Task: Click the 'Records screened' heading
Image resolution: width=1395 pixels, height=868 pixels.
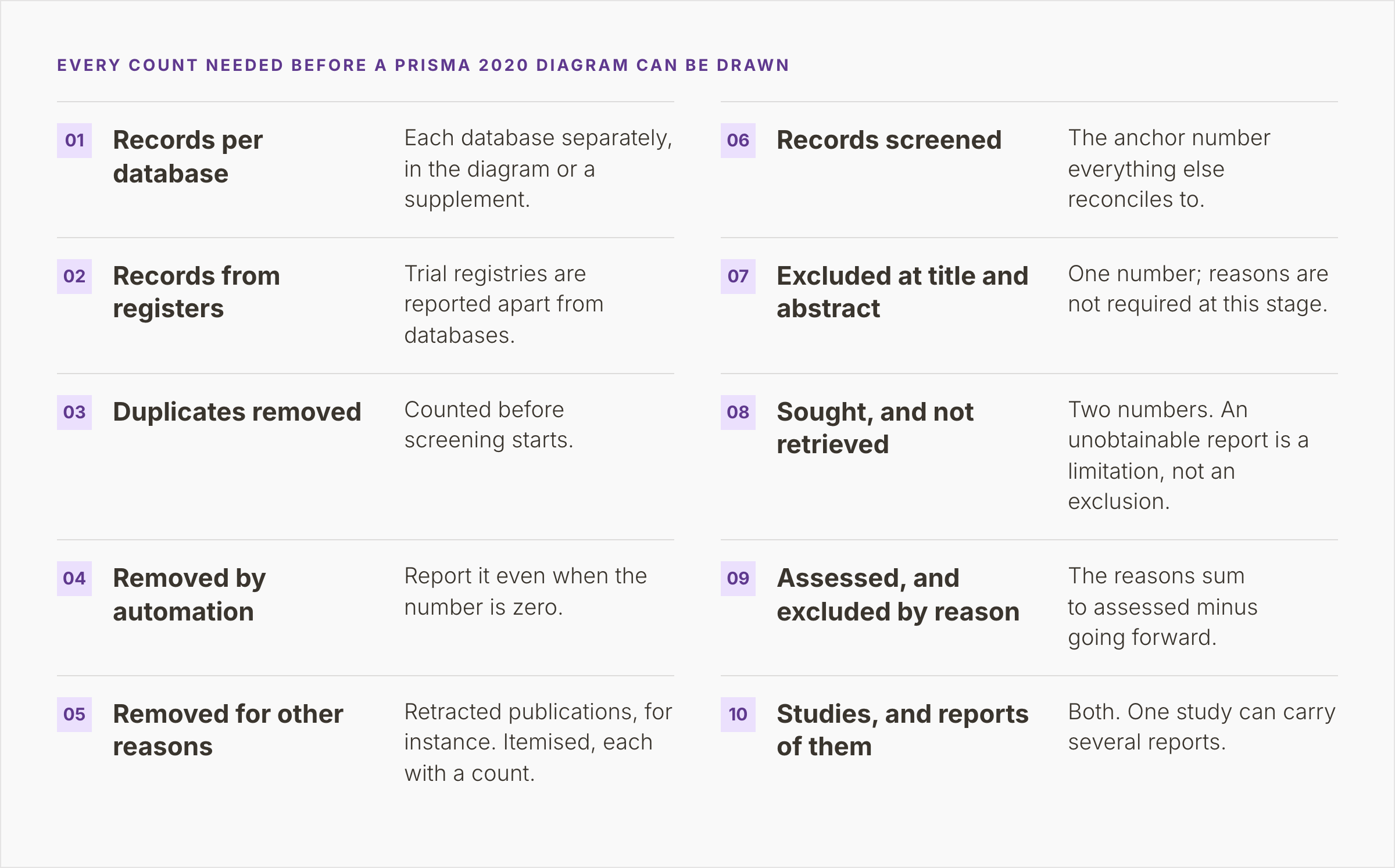Action: click(x=889, y=140)
